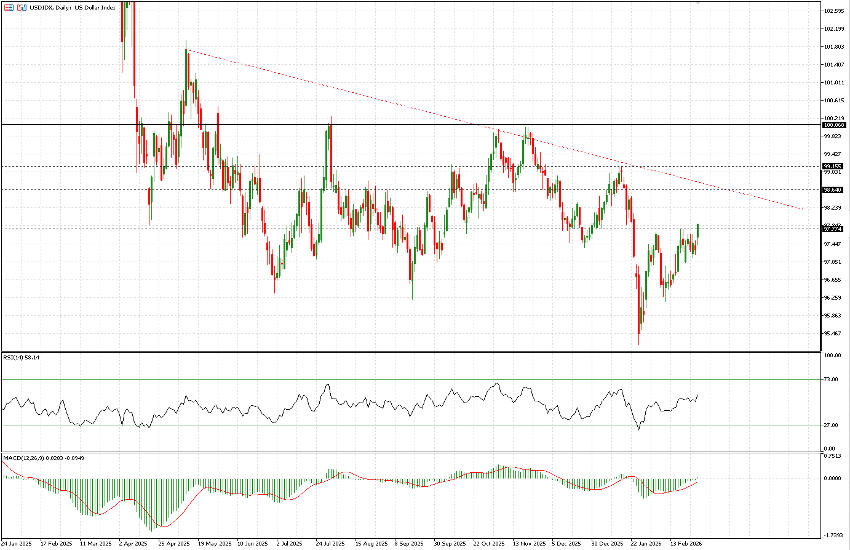
Task: Click the RSI(14) indicator label
Action: [19, 356]
